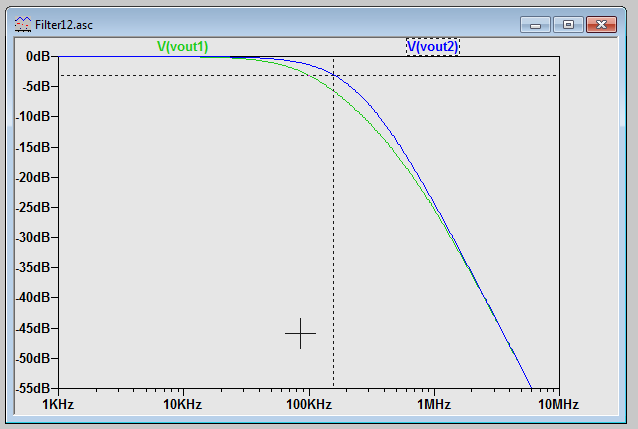
Task: Click the -5dB axis label
Action: pos(35,86)
